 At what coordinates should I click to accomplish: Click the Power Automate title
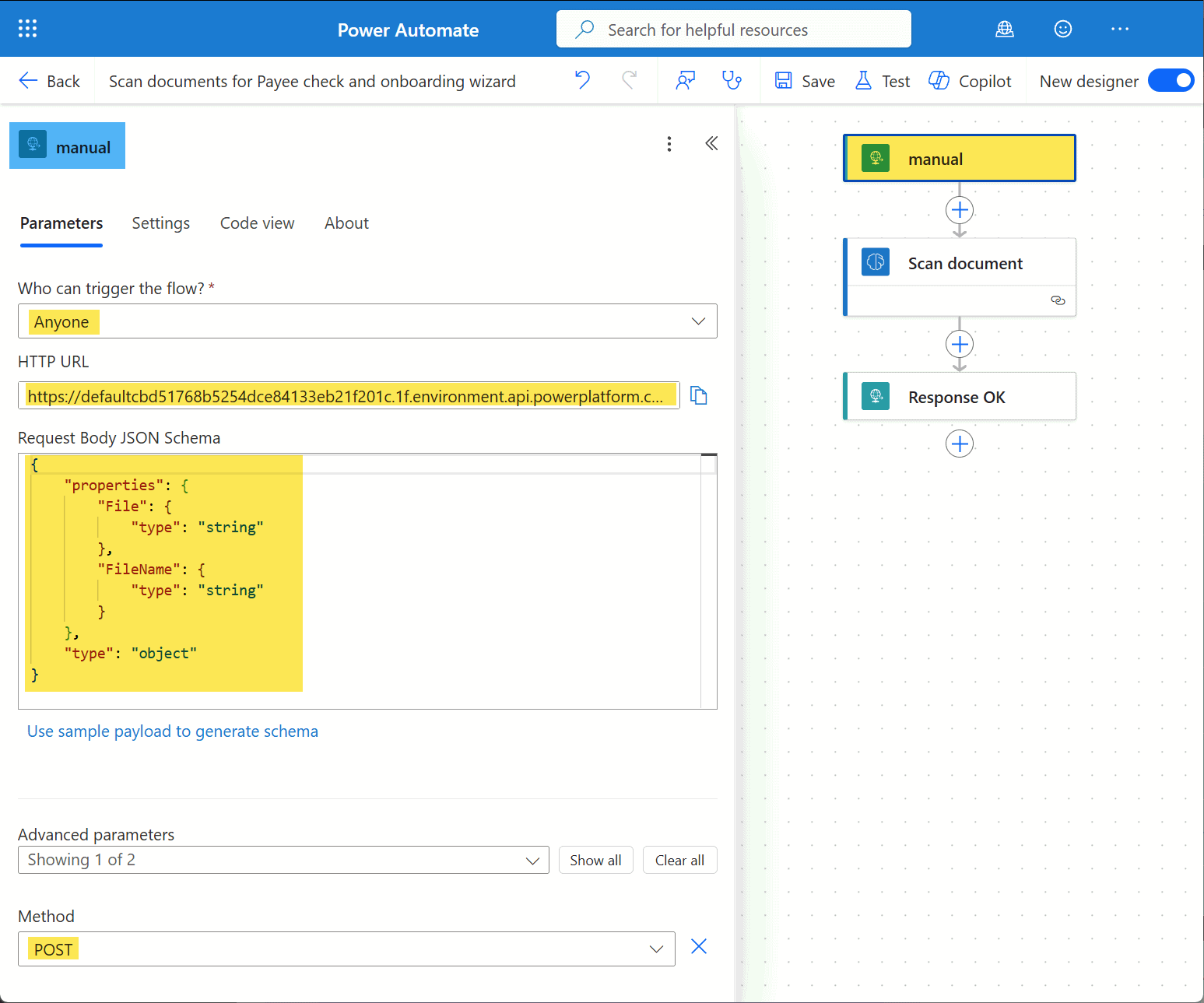pyautogui.click(x=408, y=30)
